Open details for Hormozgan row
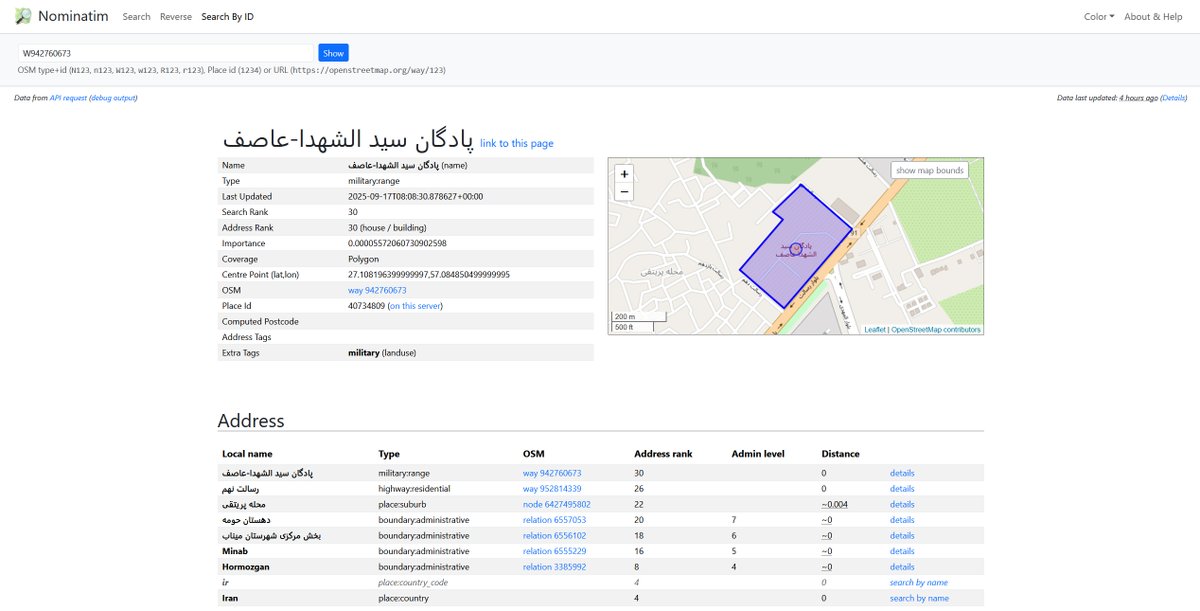This screenshot has height=611, width=1200. click(x=902, y=567)
